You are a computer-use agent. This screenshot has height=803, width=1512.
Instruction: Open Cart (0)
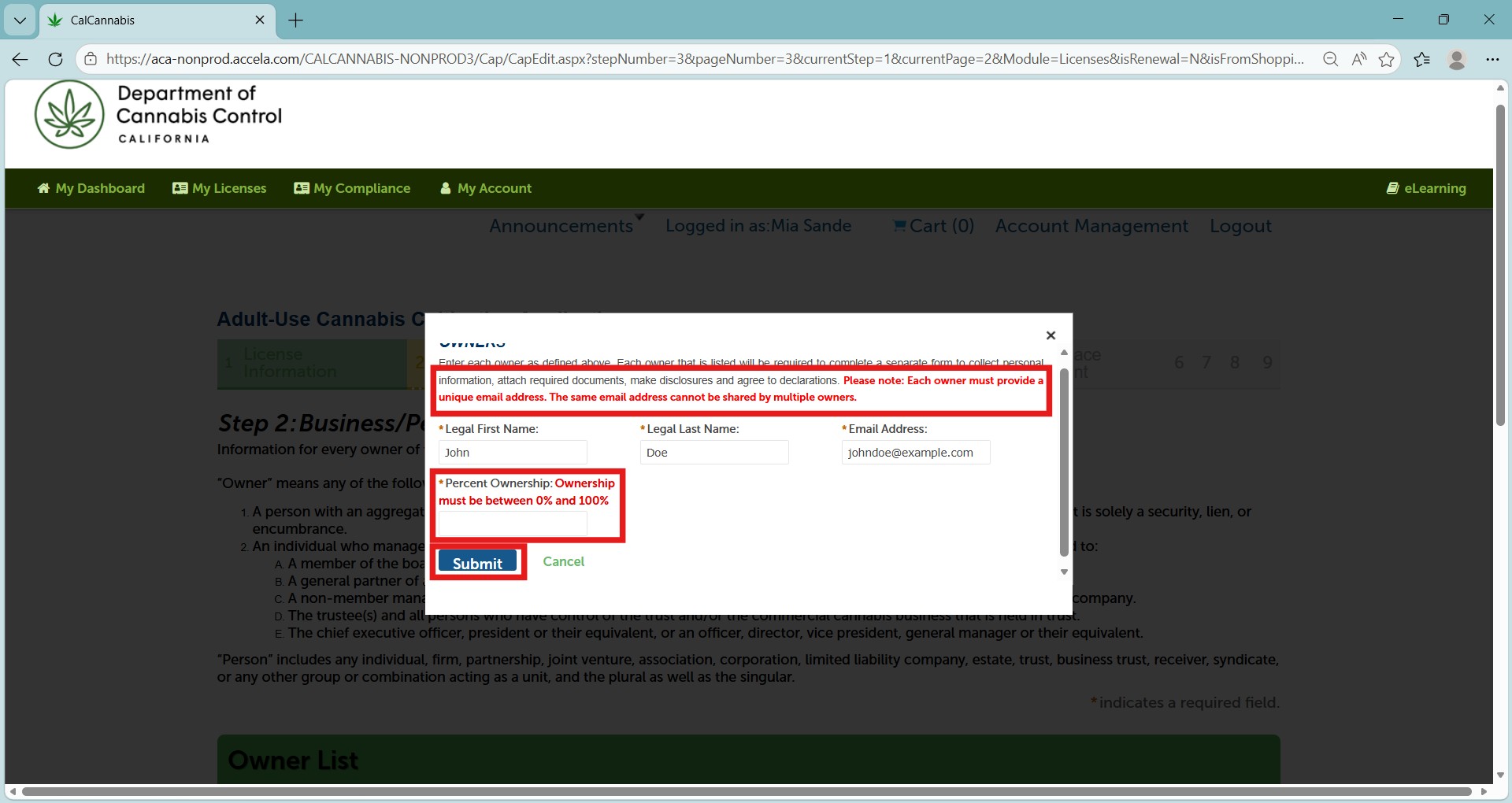933,225
